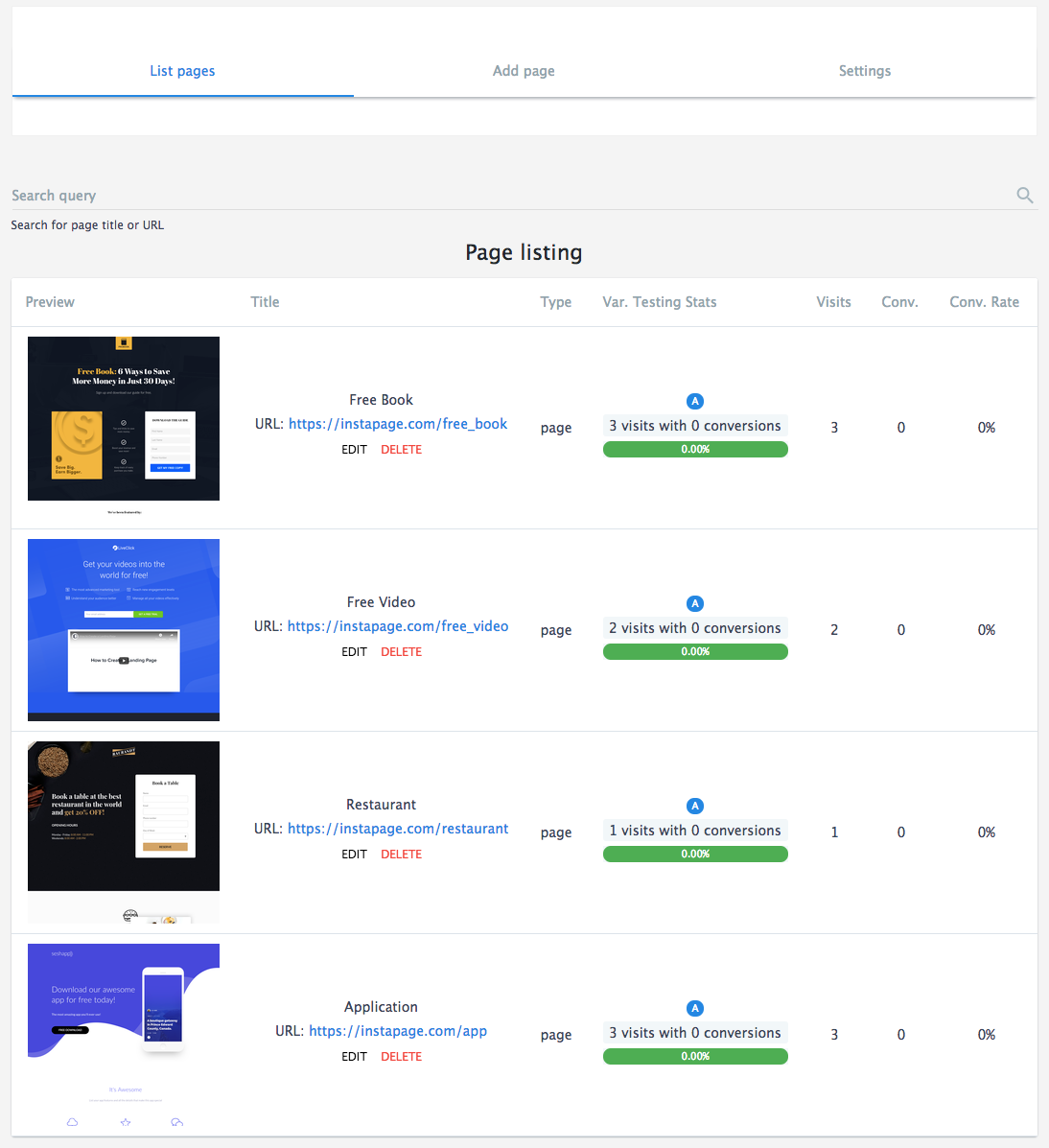The width and height of the screenshot is (1049, 1148).
Task: Click Free Book's green conversion rate bar
Action: point(695,450)
